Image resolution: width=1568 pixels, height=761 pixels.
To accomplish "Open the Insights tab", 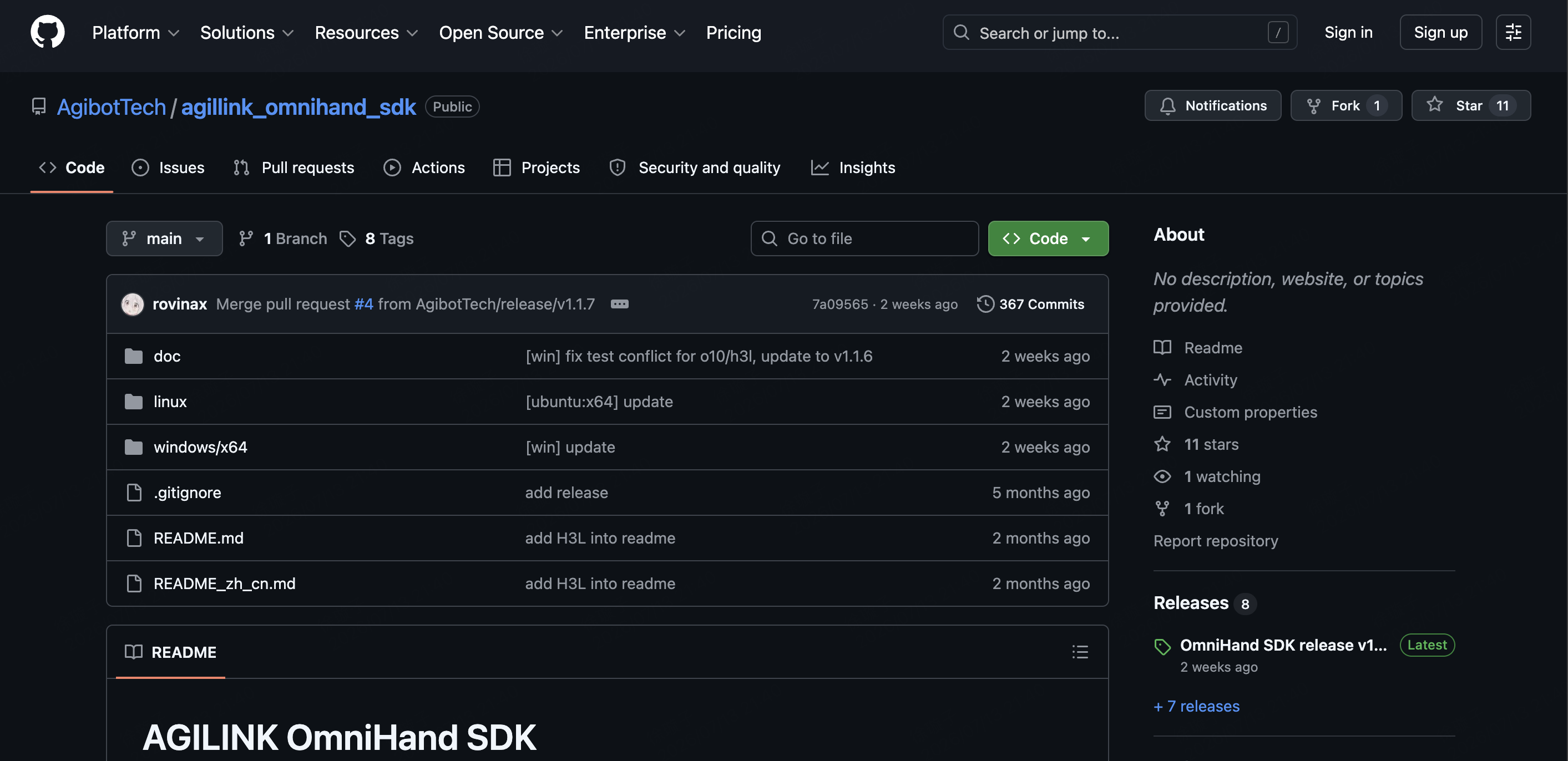I will pos(853,168).
